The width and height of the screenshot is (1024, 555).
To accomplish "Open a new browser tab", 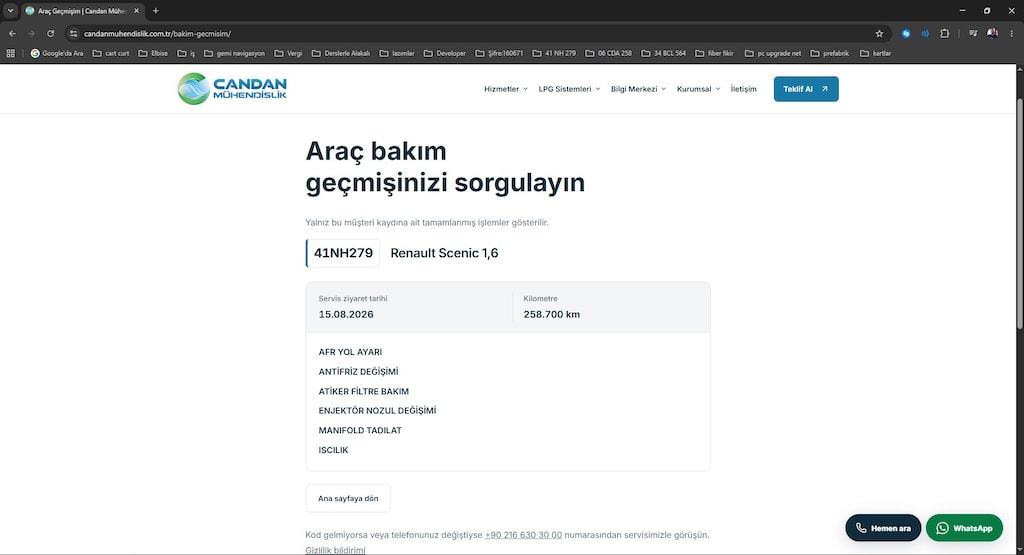I will 155,10.
